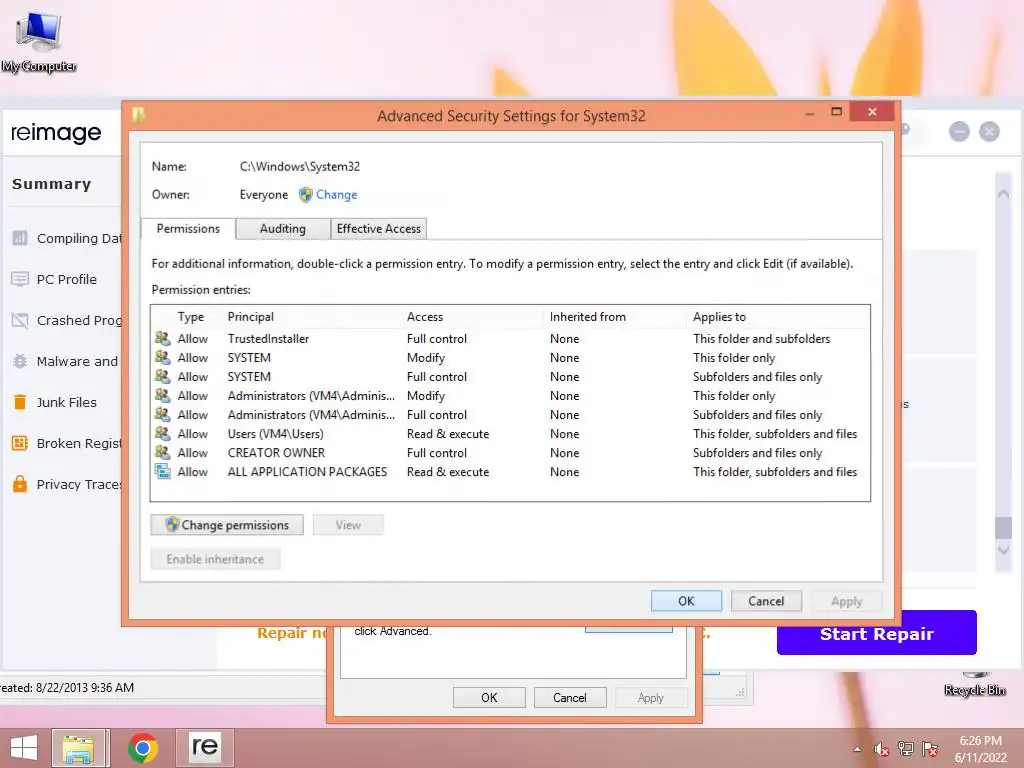This screenshot has height=768, width=1024.
Task: Maximize the Advanced Security Settings window
Action: pos(837,112)
